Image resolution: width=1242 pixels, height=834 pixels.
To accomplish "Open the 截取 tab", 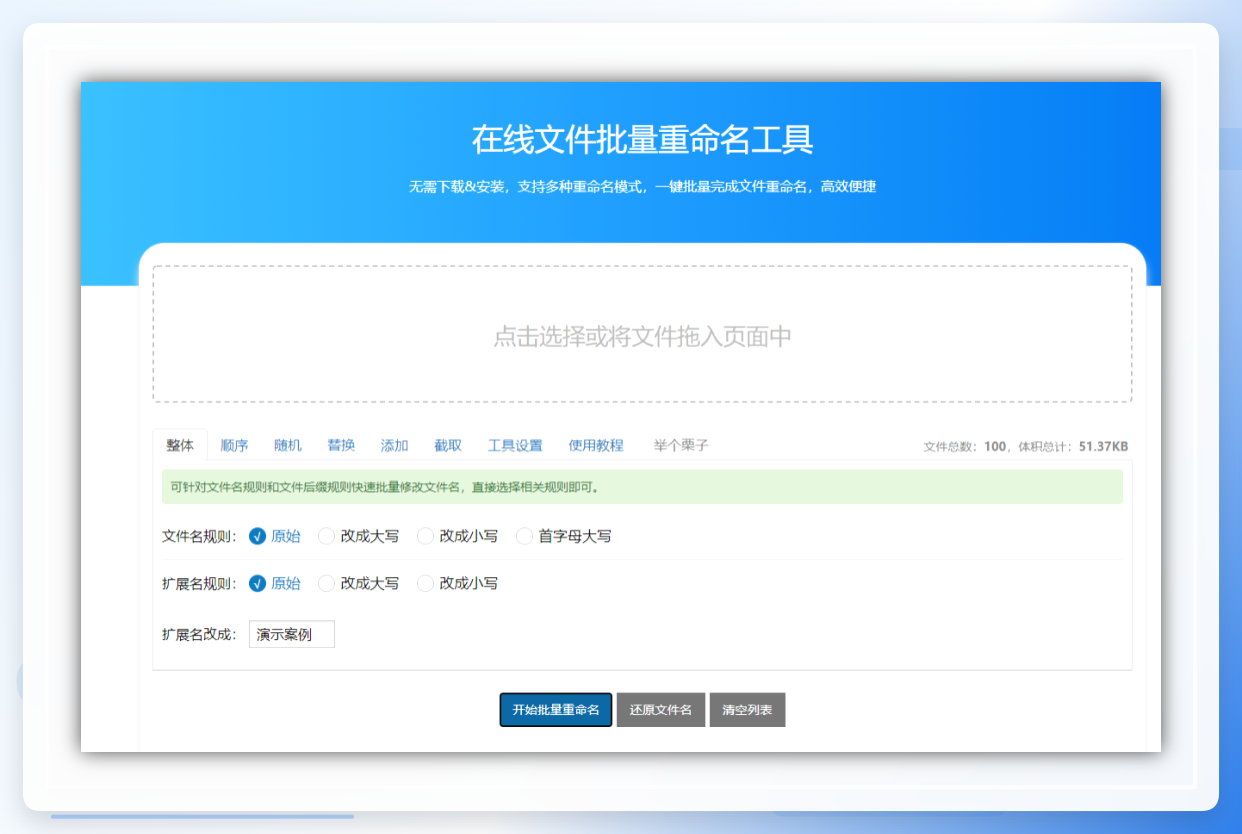I will [448, 445].
